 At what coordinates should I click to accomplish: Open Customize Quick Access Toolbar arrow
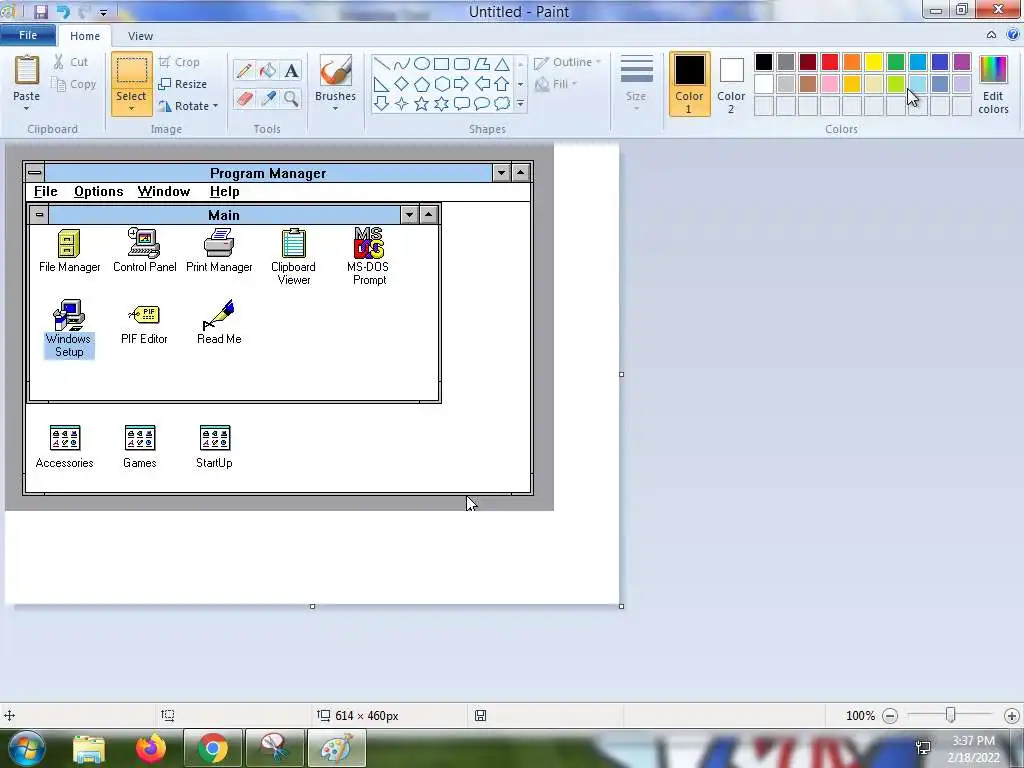click(x=103, y=12)
